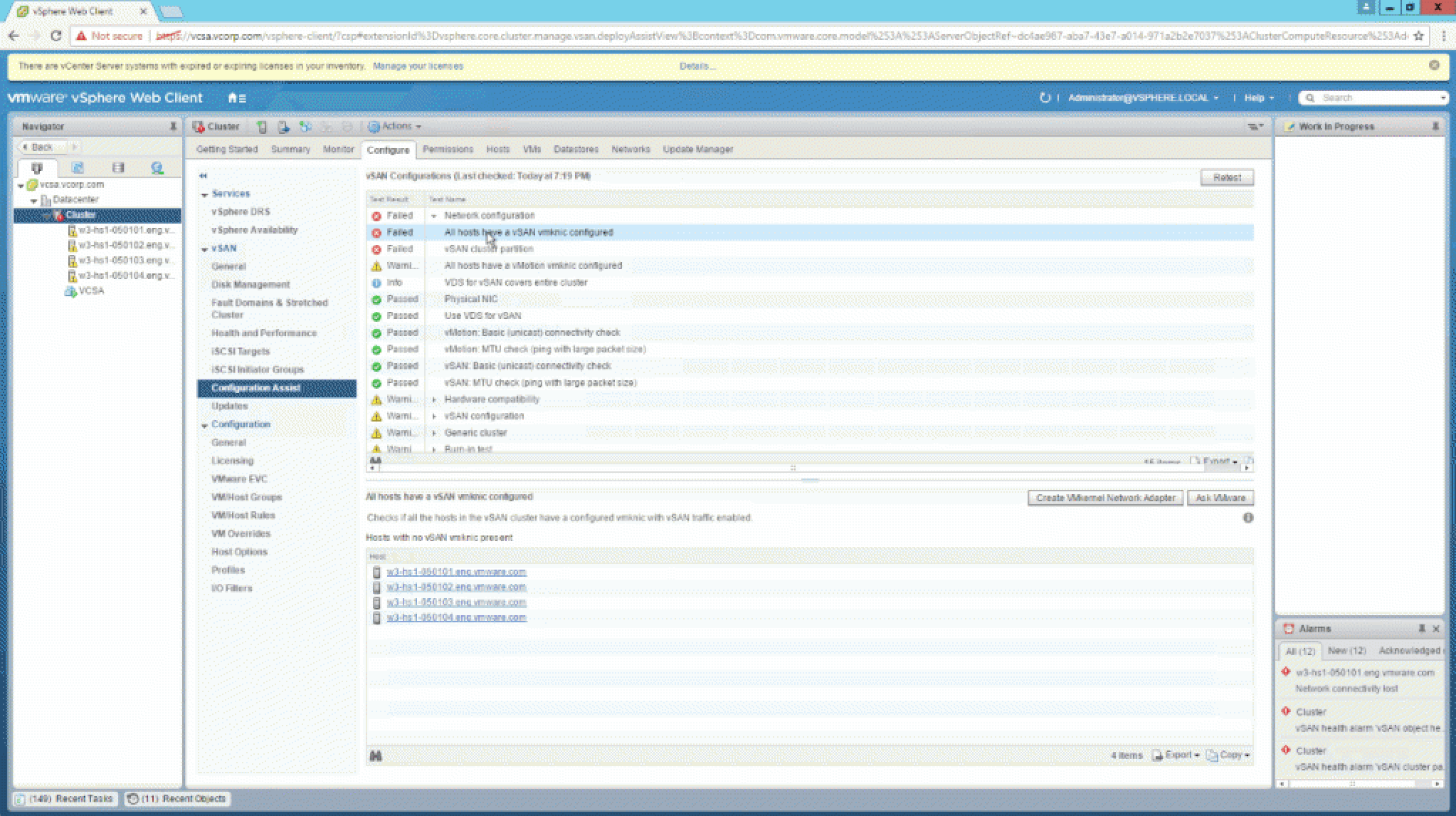Switch to the Summary tab
The image size is (1456, 816).
click(290, 150)
